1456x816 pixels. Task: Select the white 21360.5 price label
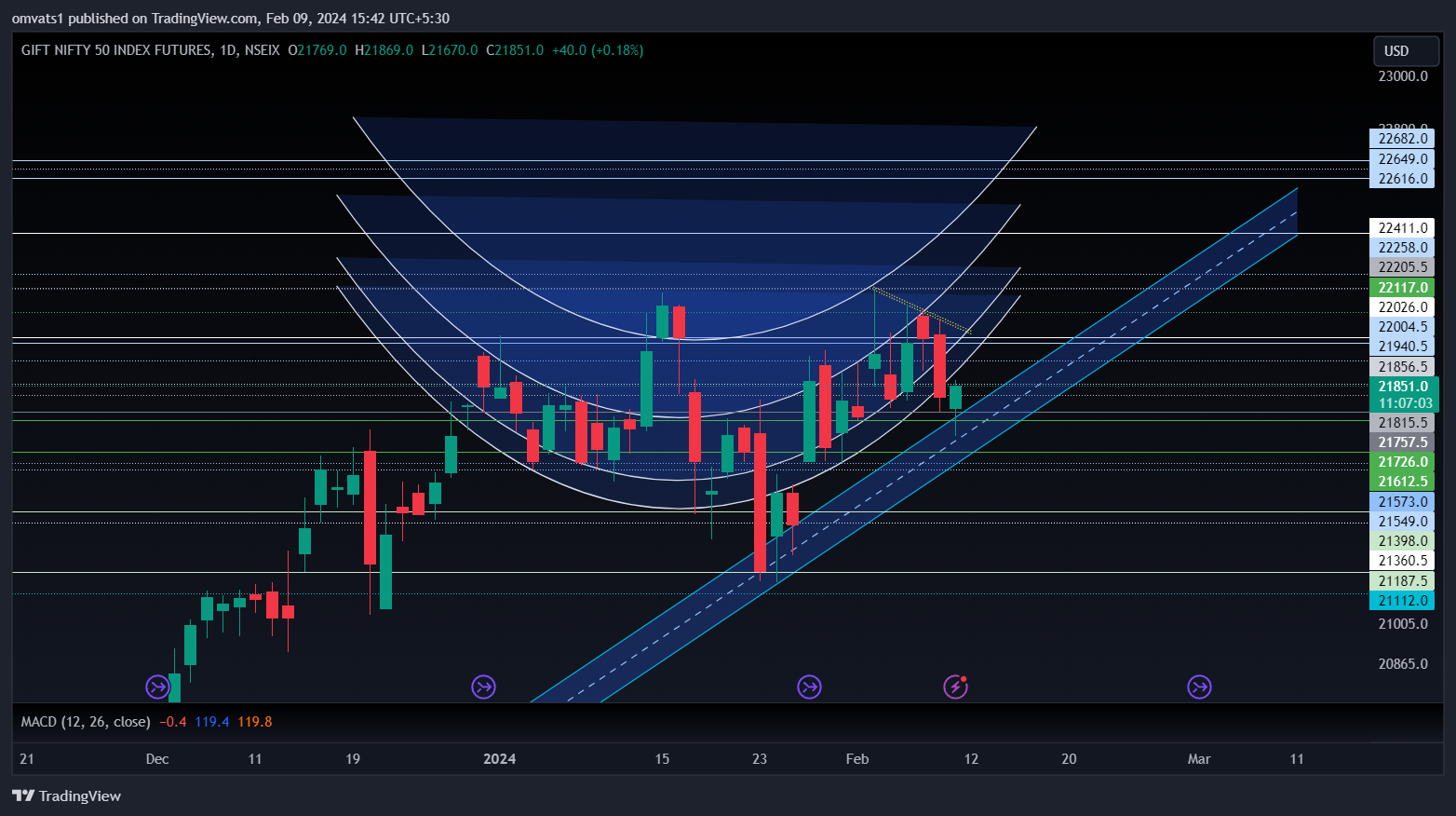pos(1402,561)
